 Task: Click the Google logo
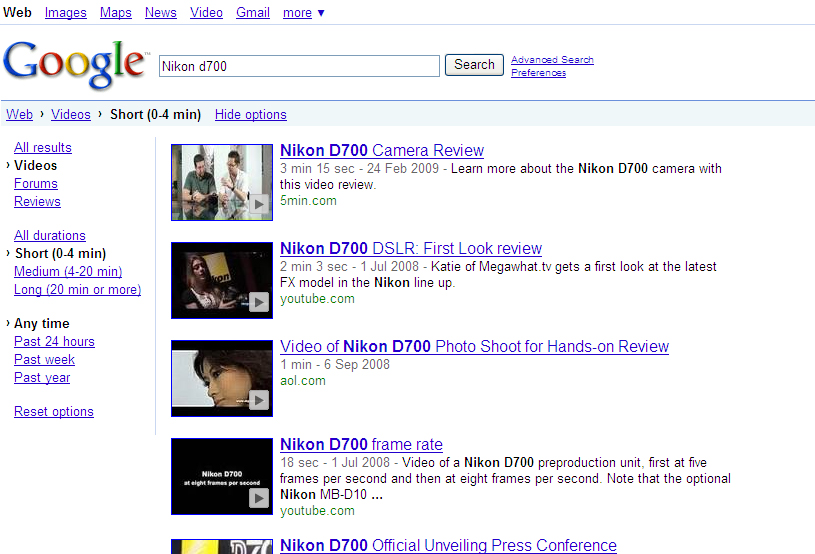click(x=74, y=64)
